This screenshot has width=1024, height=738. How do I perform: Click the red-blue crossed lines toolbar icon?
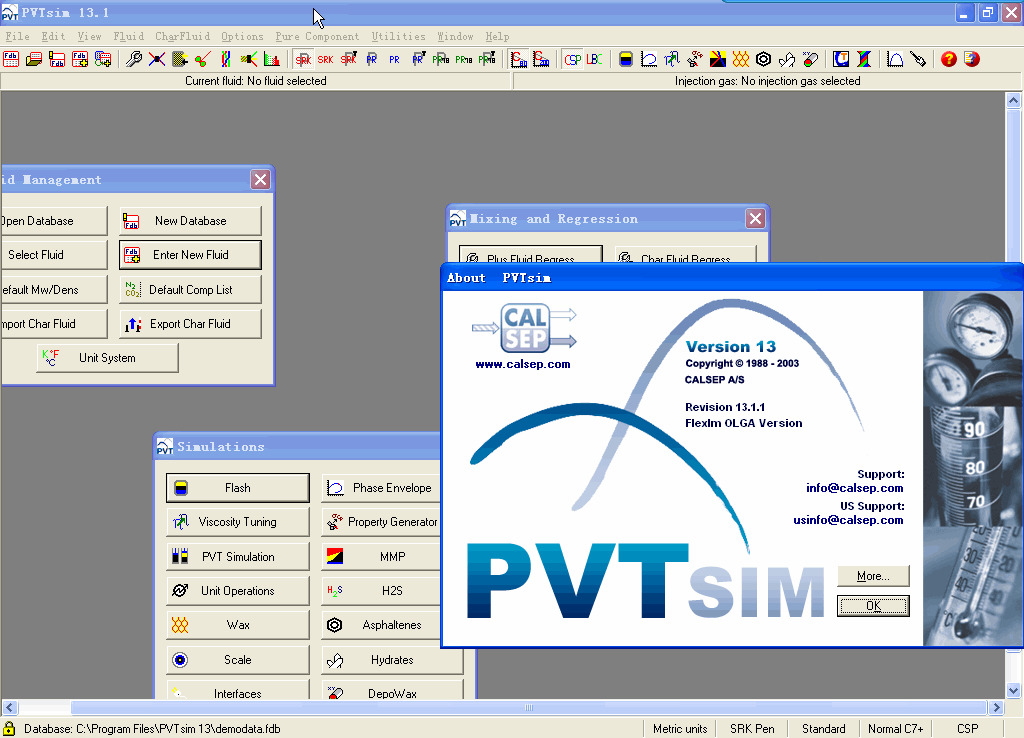point(157,59)
